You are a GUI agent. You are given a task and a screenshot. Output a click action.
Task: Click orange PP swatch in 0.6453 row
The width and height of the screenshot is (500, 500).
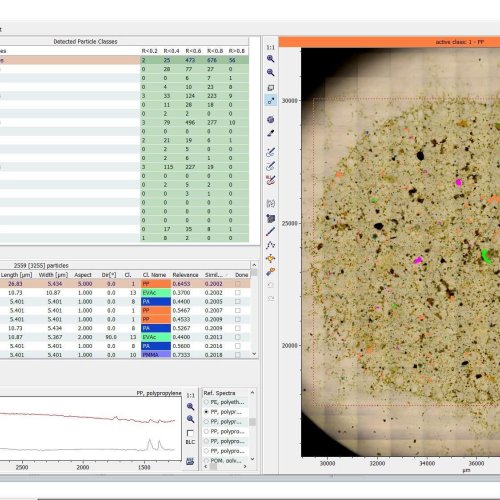point(156,284)
